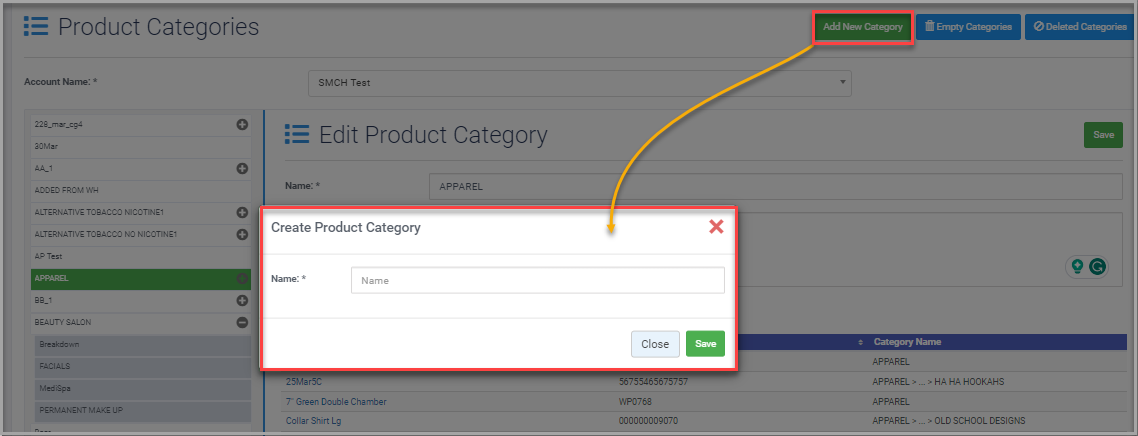Image resolution: width=1138 pixels, height=436 pixels.
Task: Click the green lightbulb icon in description box
Action: (1077, 267)
